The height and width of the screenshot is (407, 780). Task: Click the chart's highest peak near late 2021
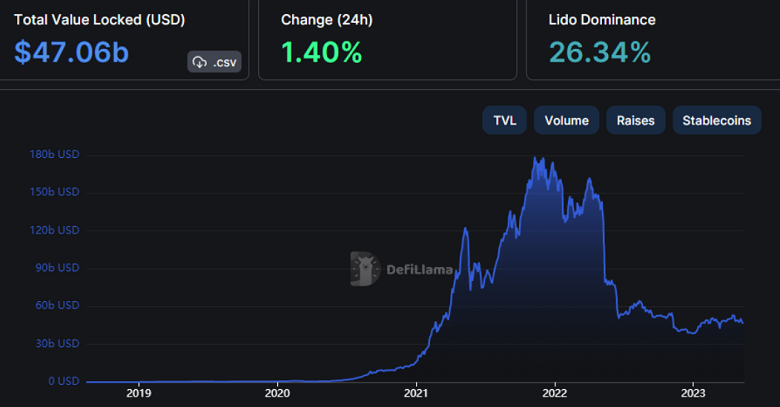click(x=539, y=158)
